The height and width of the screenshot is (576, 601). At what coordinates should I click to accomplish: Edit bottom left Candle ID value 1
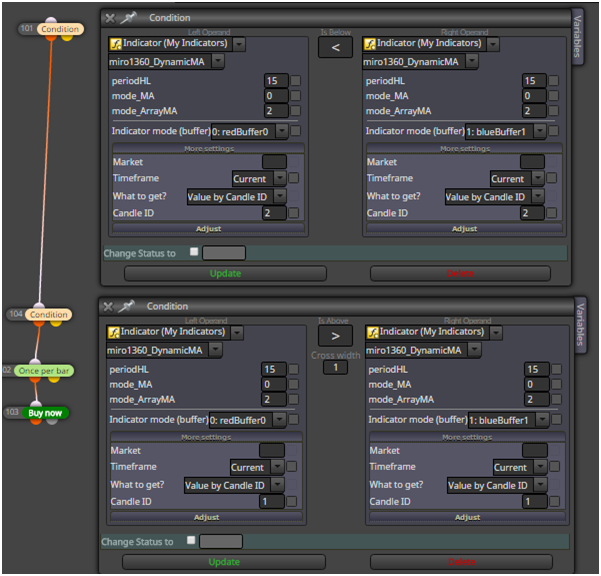coord(272,502)
